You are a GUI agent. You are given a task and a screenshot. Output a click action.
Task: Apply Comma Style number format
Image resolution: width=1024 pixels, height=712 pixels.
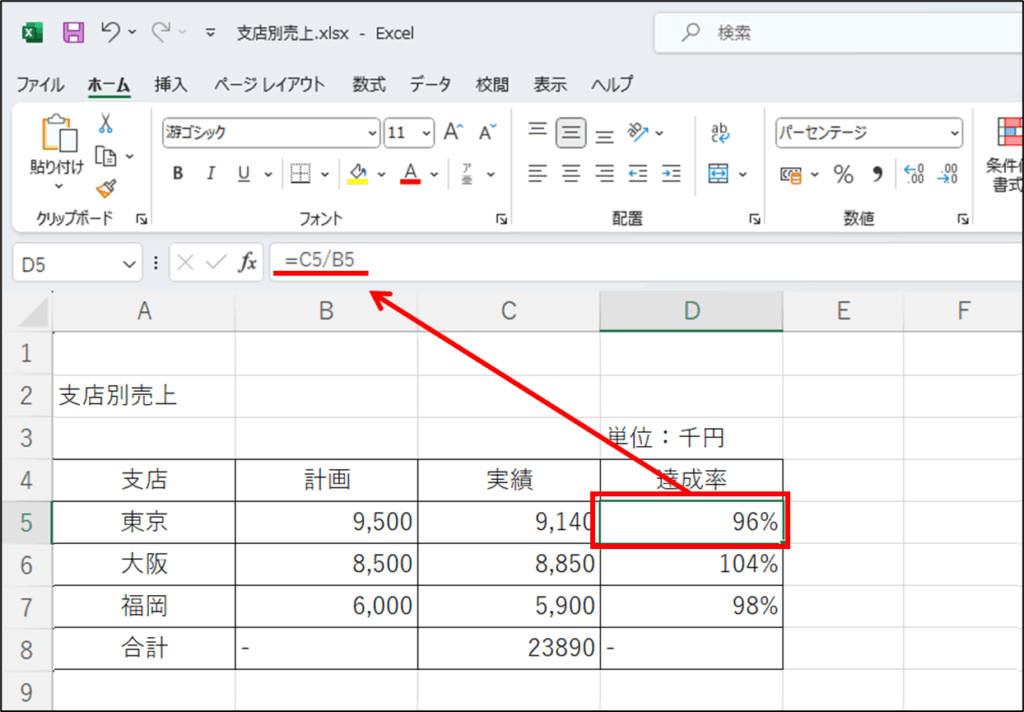pos(877,175)
